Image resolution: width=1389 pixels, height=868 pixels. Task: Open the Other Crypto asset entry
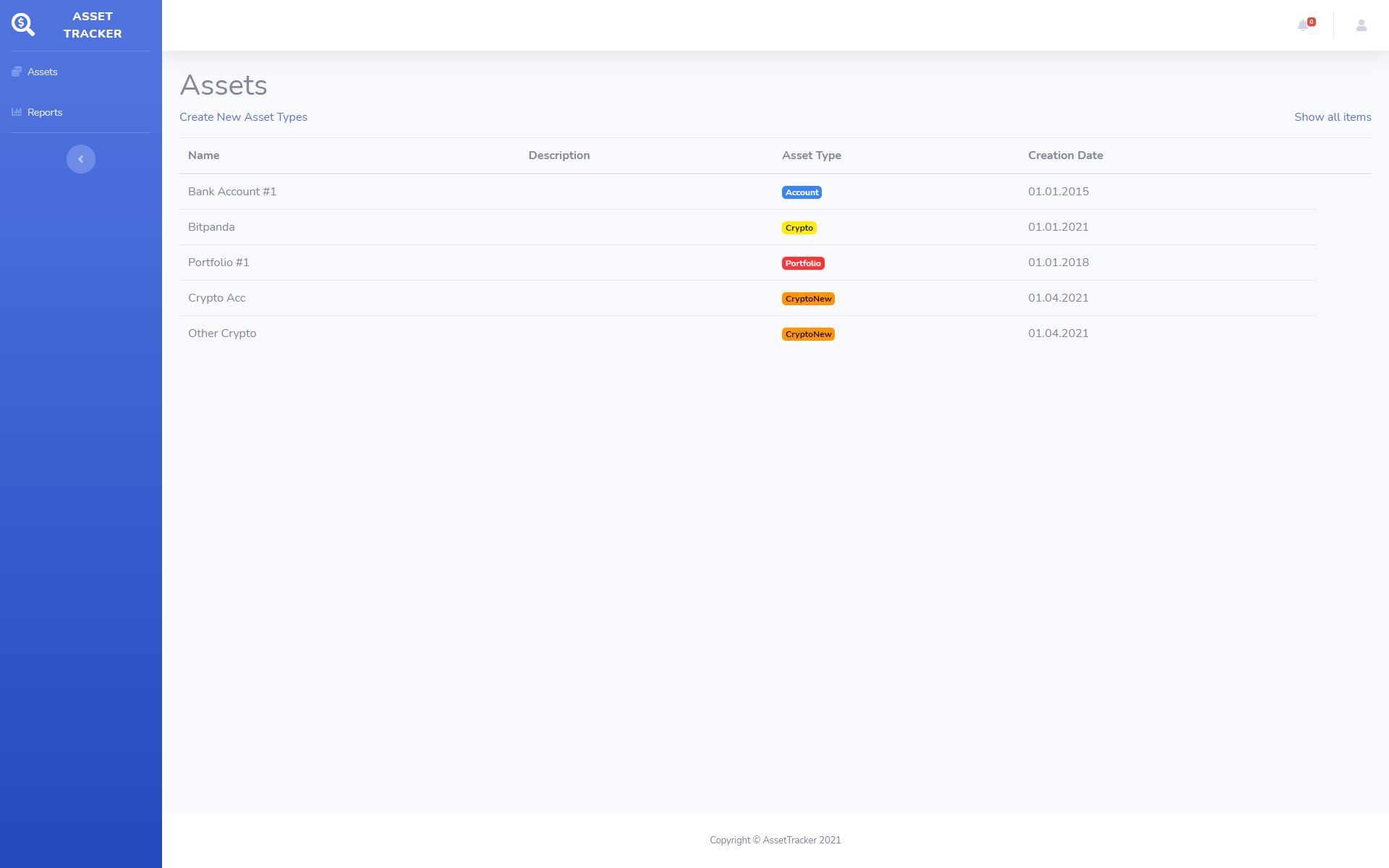tap(222, 333)
